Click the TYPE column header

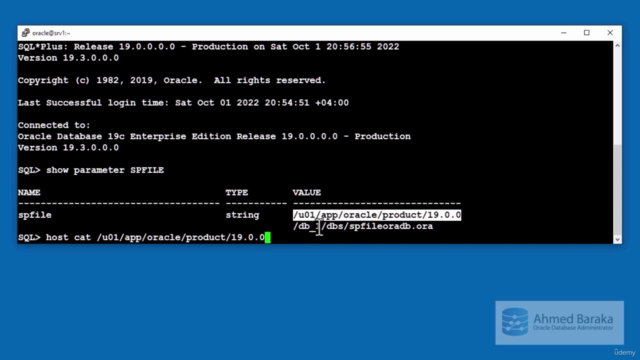237,192
